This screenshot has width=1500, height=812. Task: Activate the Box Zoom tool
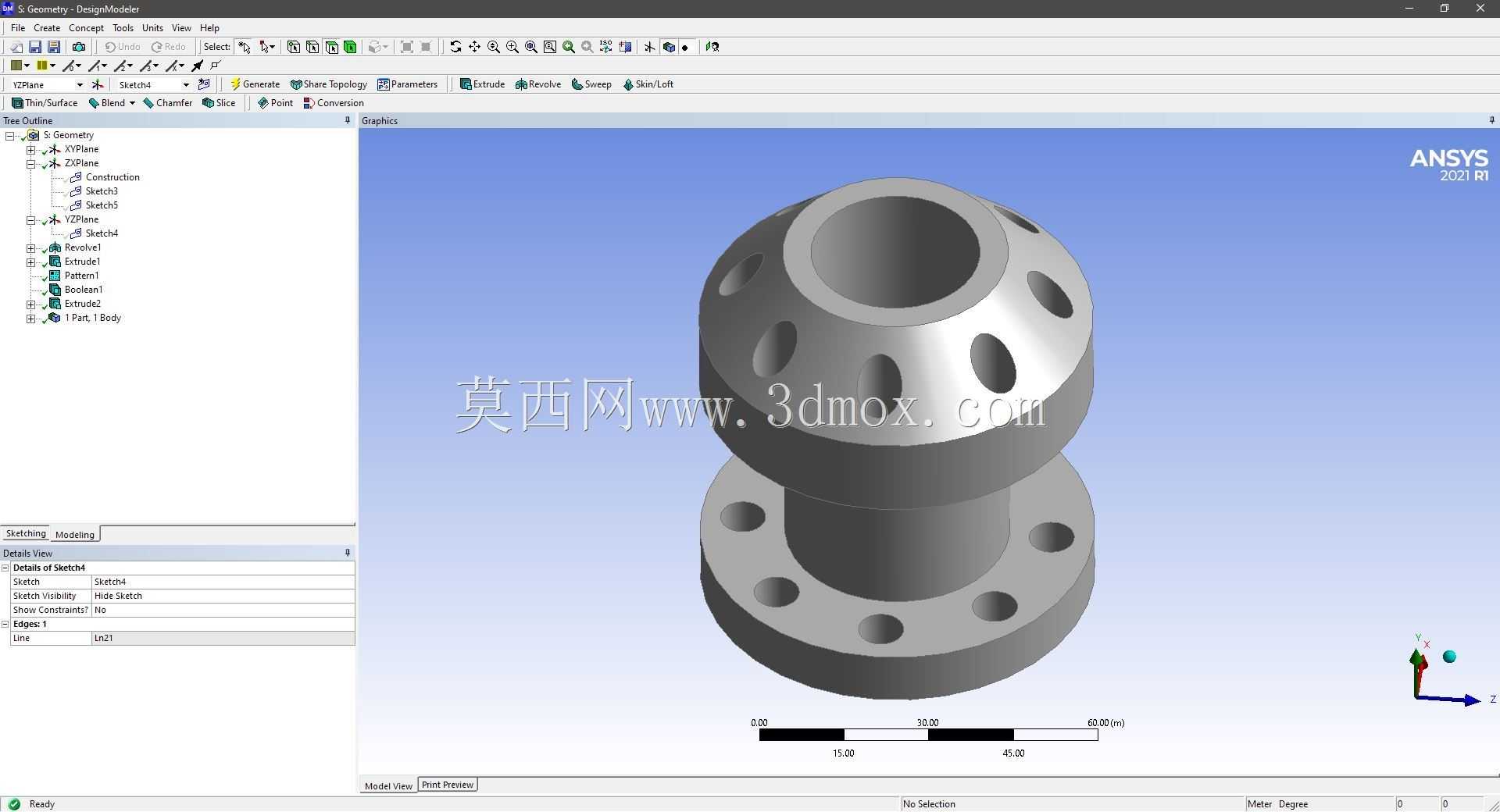pos(512,47)
